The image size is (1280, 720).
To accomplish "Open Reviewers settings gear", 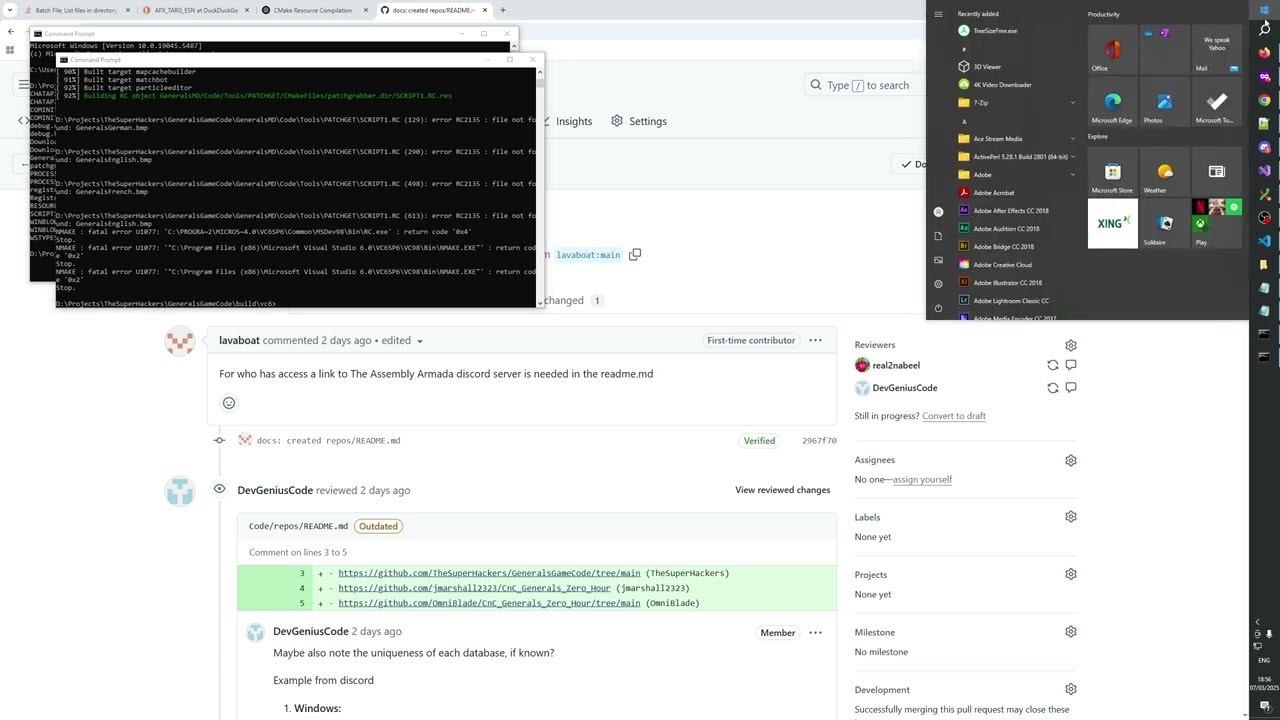I will pos(1071,345).
